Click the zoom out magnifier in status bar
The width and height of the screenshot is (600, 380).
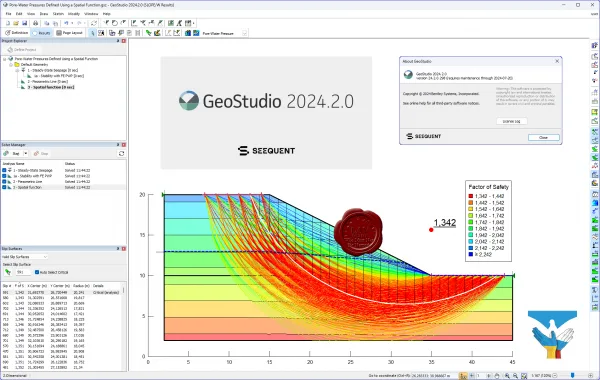pos(515,376)
